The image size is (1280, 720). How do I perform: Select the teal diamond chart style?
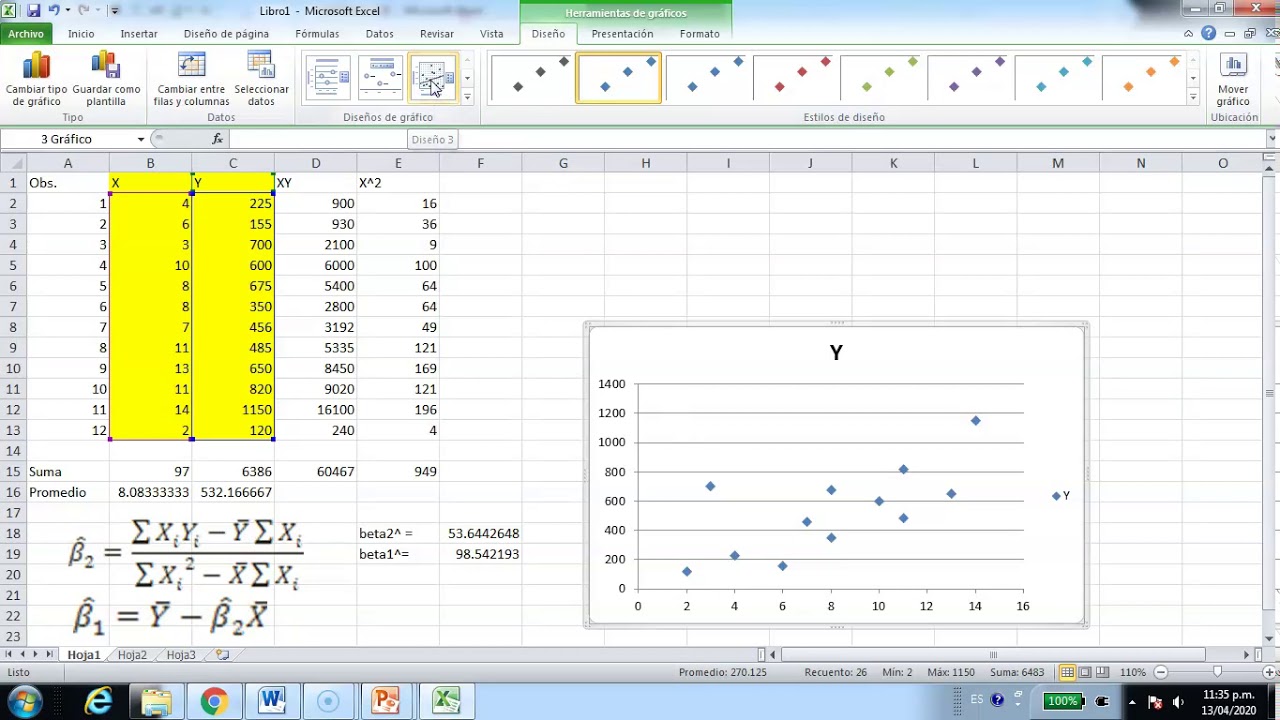click(x=1057, y=78)
